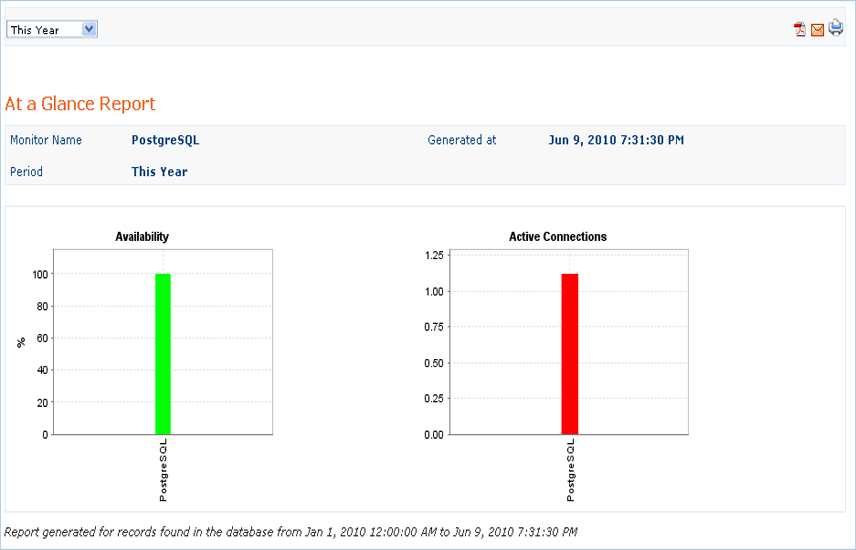The height and width of the screenshot is (550, 856).
Task: Click the green Availability bar
Action: 163,353
